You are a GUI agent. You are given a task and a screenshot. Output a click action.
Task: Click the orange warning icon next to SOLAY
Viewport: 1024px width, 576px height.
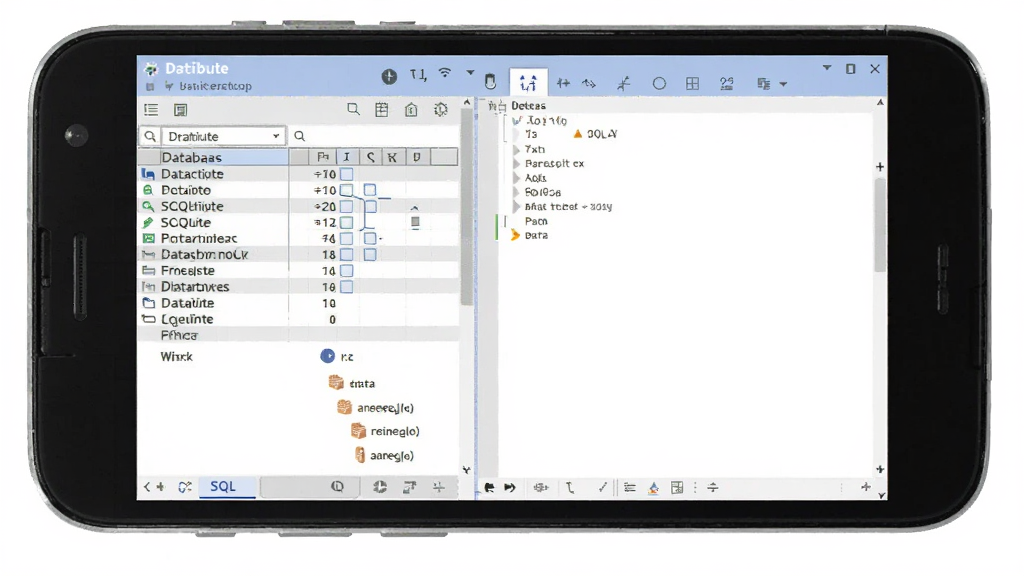point(577,134)
